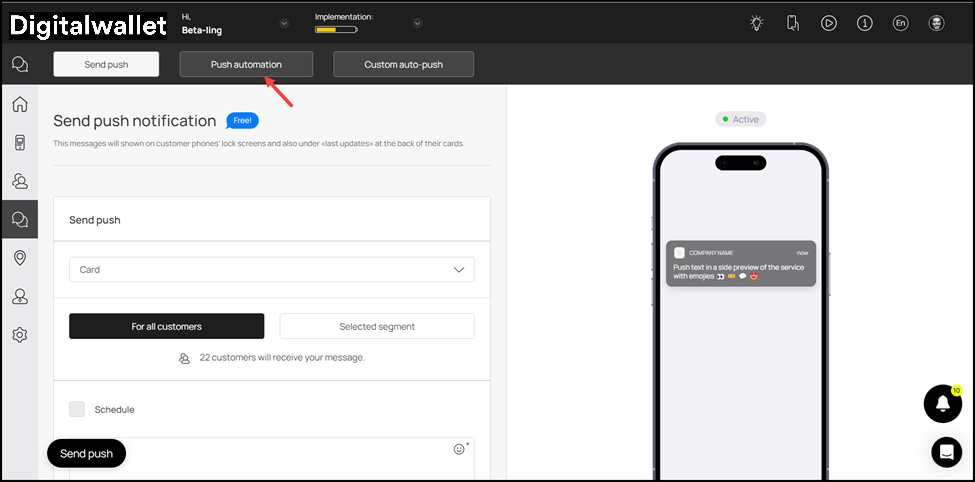Open the customers section in the sidebar
Screen dimensions: 975x482
coord(19,181)
